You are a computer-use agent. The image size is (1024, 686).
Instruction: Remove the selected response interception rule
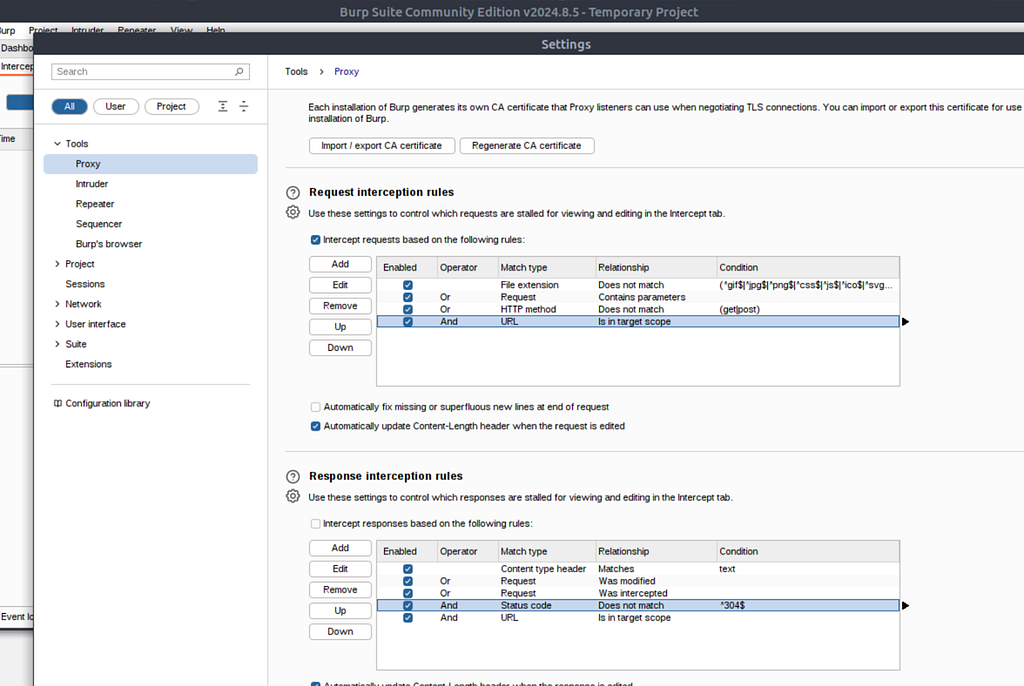pos(340,590)
